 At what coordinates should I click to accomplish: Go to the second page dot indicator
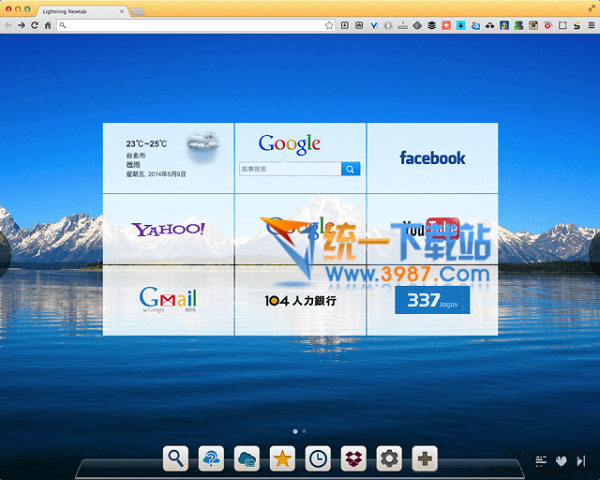(x=304, y=431)
